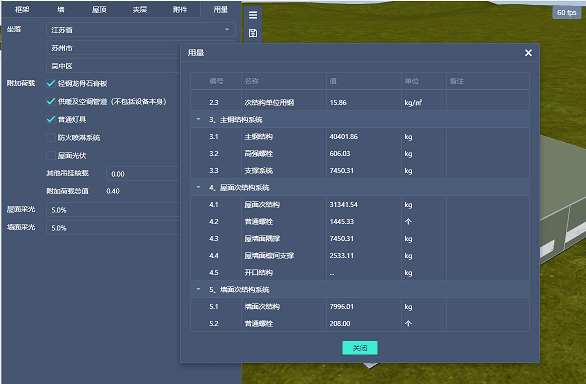This screenshot has height=384, width=586.
Task: Enable 防火喷淋系统 checkbox
Action: pyautogui.click(x=51, y=138)
